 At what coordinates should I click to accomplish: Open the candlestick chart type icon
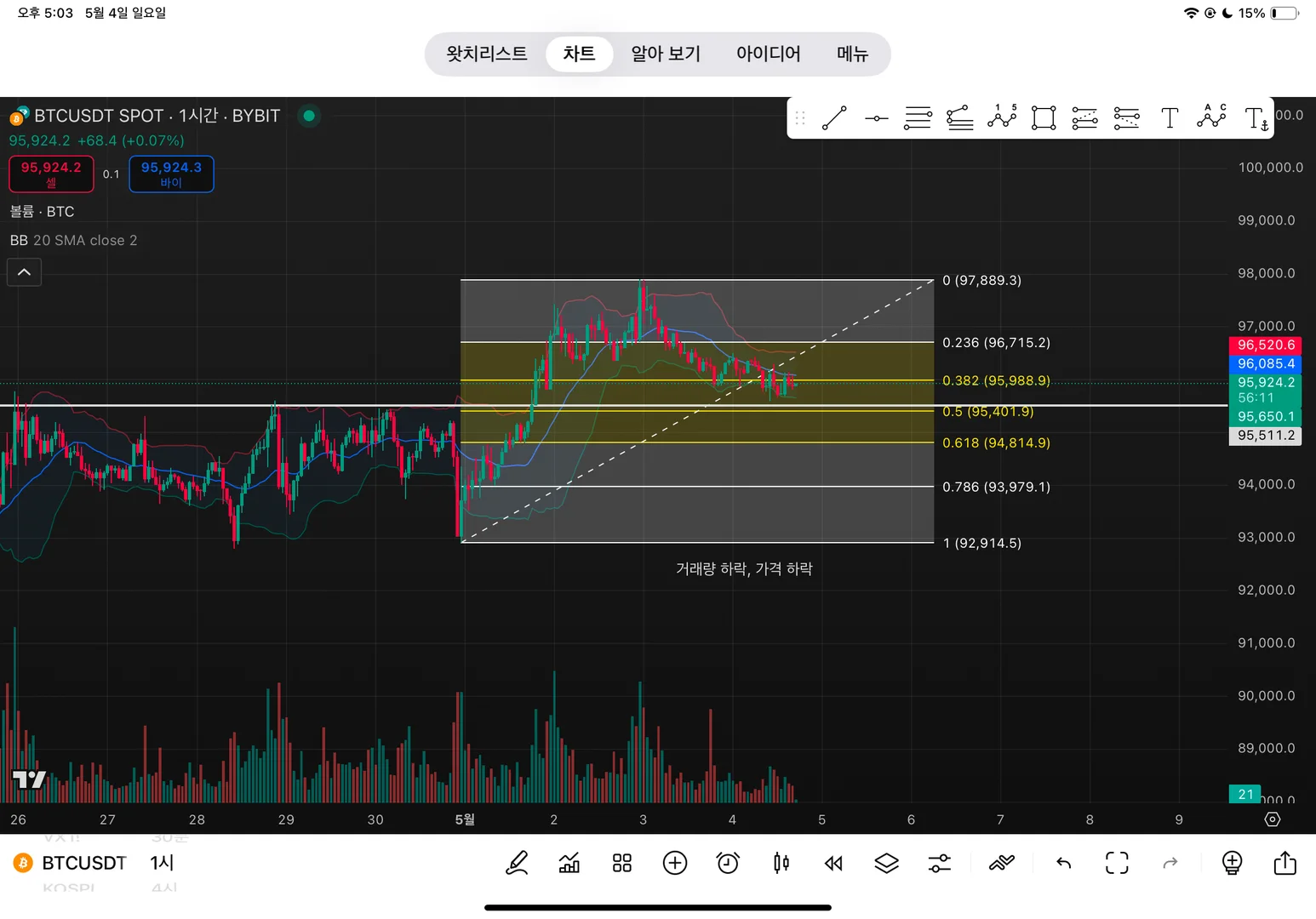781,863
